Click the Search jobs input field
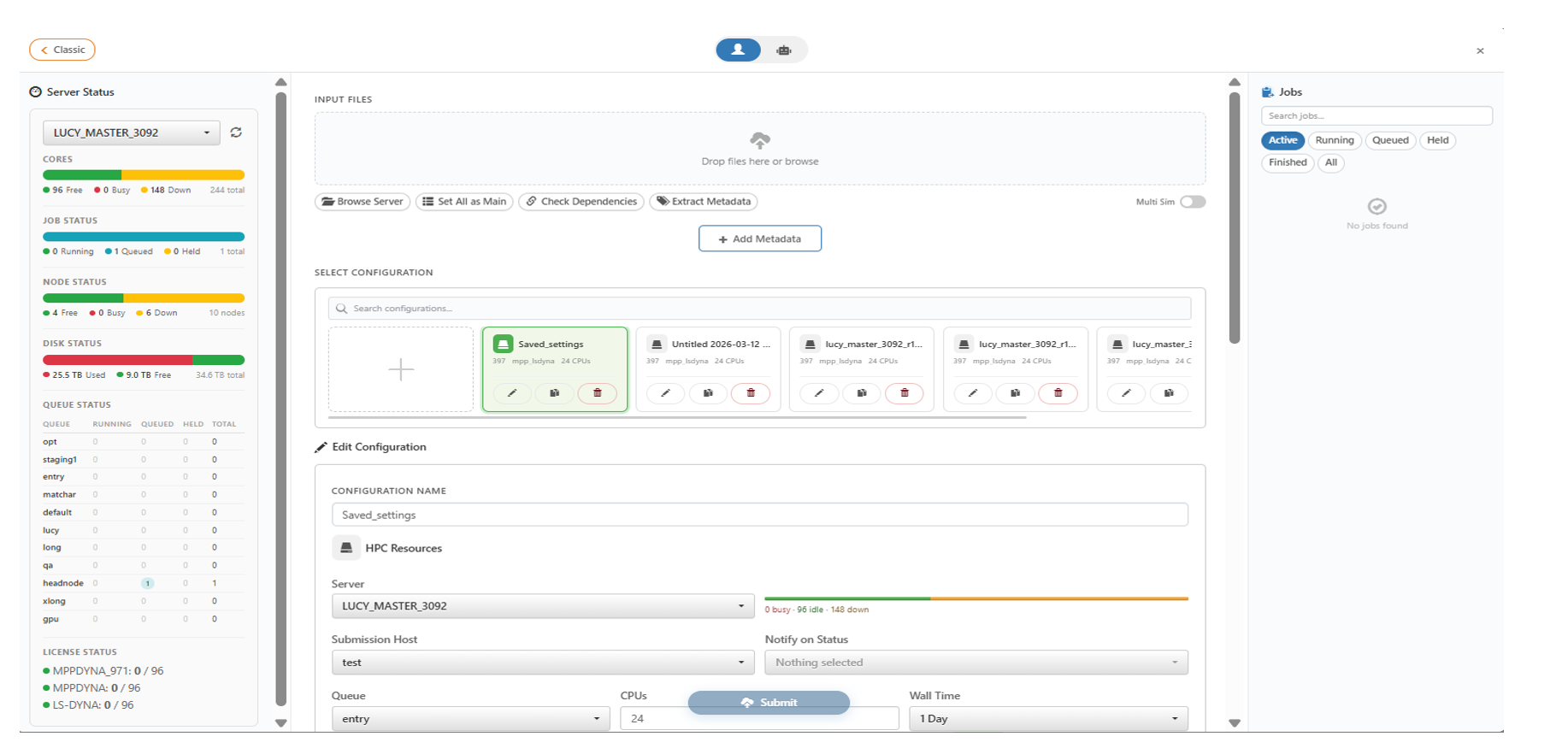The width and height of the screenshot is (1568, 754). [x=1376, y=115]
